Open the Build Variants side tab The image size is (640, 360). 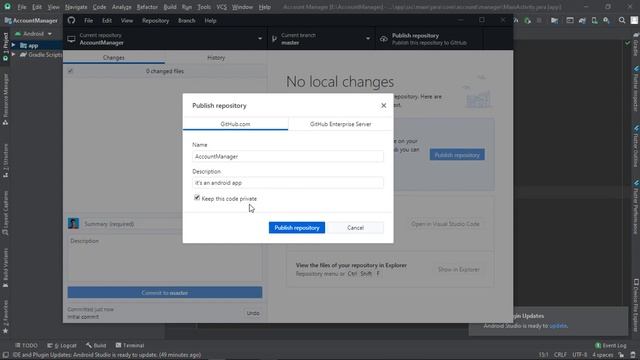pos(5,268)
